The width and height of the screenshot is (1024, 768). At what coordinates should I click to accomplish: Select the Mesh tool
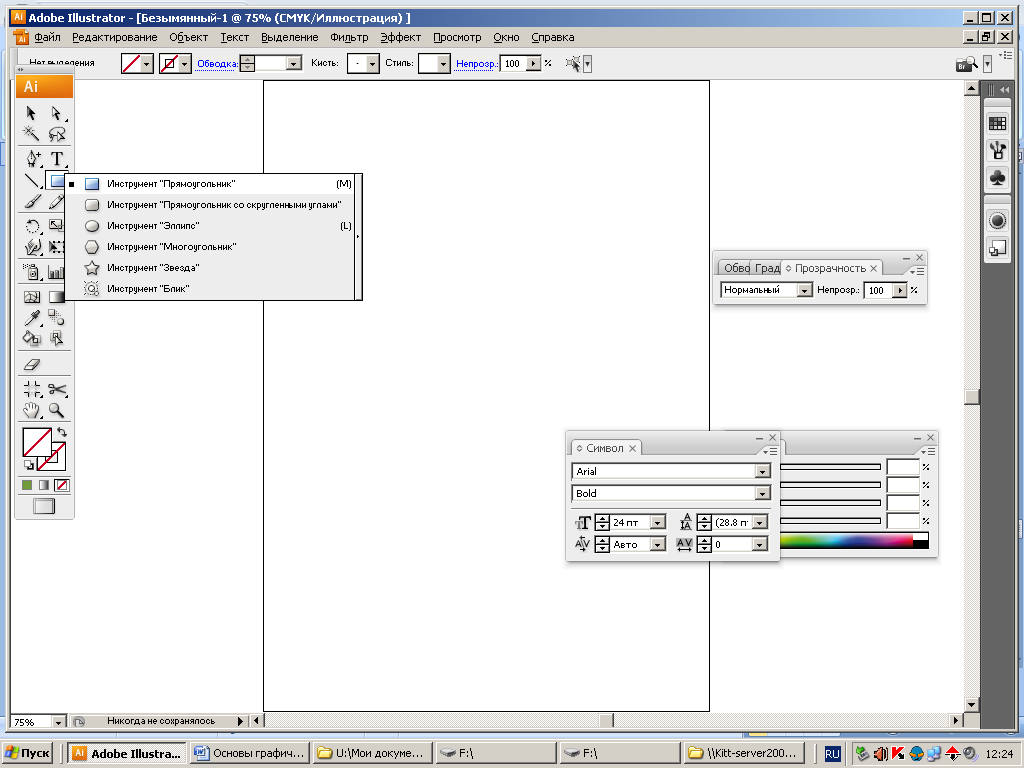tap(32, 297)
